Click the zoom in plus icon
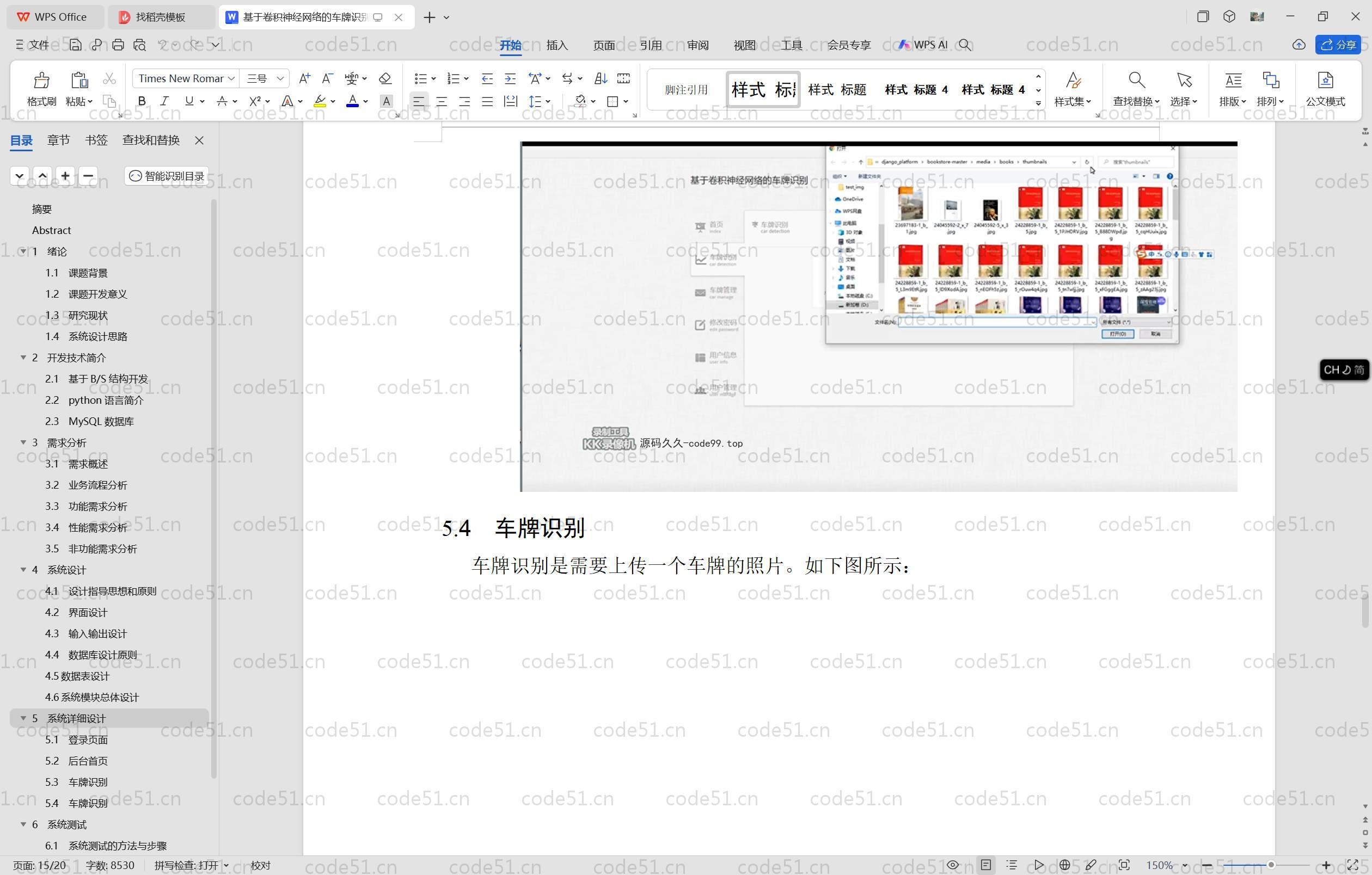1372x875 pixels. tap(1326, 865)
